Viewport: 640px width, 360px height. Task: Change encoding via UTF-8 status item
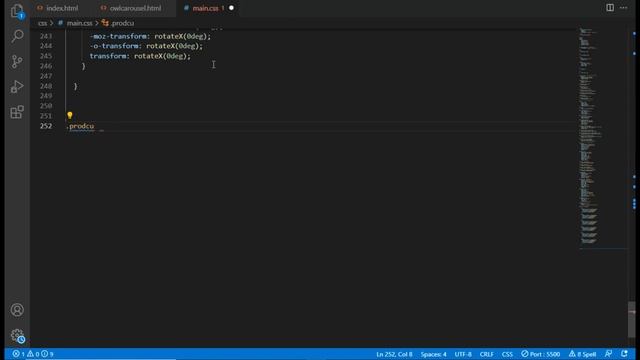[x=463, y=354]
